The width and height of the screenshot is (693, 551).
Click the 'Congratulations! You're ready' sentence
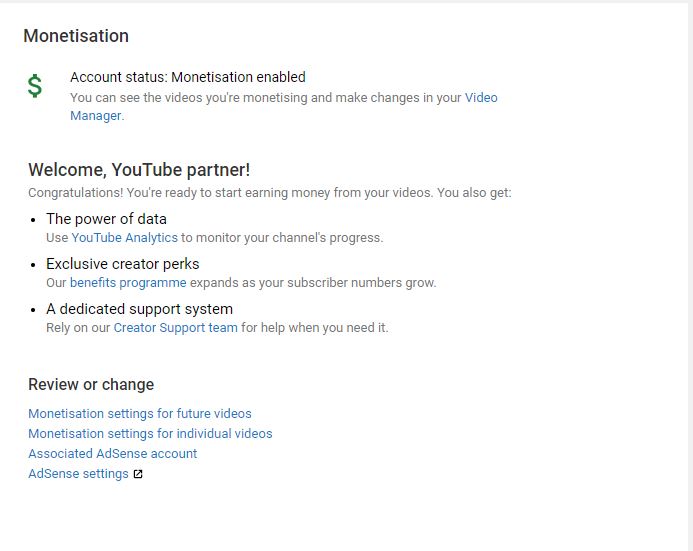coord(270,193)
